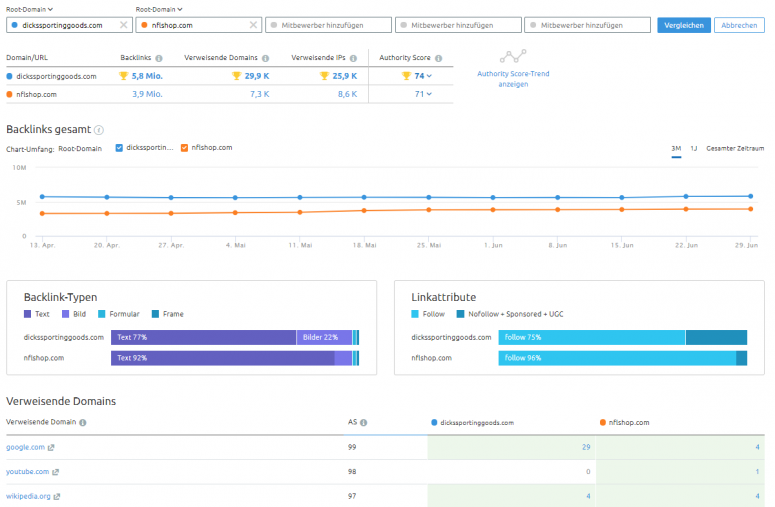Open the info icon next to Backlinks
Viewport: 775px width, 507px height.
[159, 58]
